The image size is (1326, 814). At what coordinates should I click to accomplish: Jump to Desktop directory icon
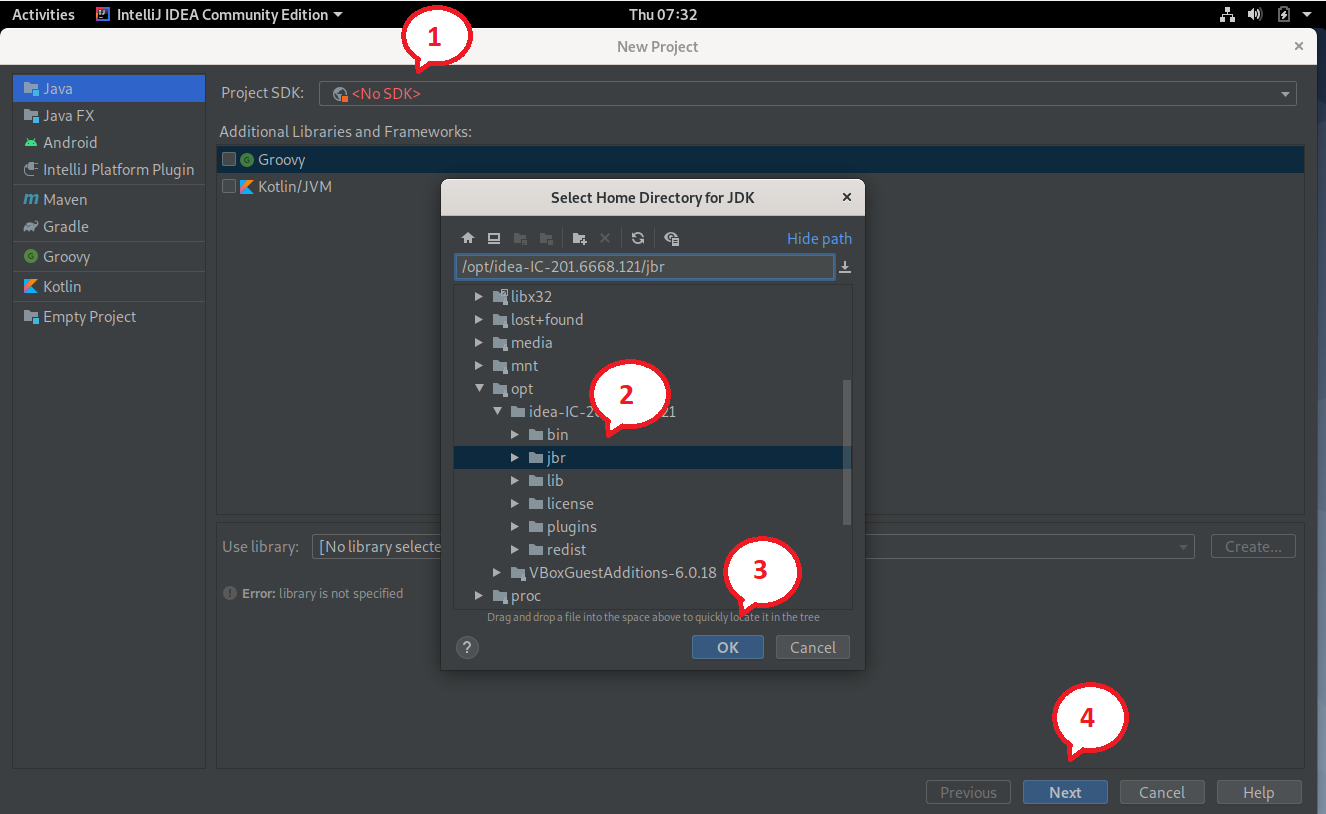(494, 238)
